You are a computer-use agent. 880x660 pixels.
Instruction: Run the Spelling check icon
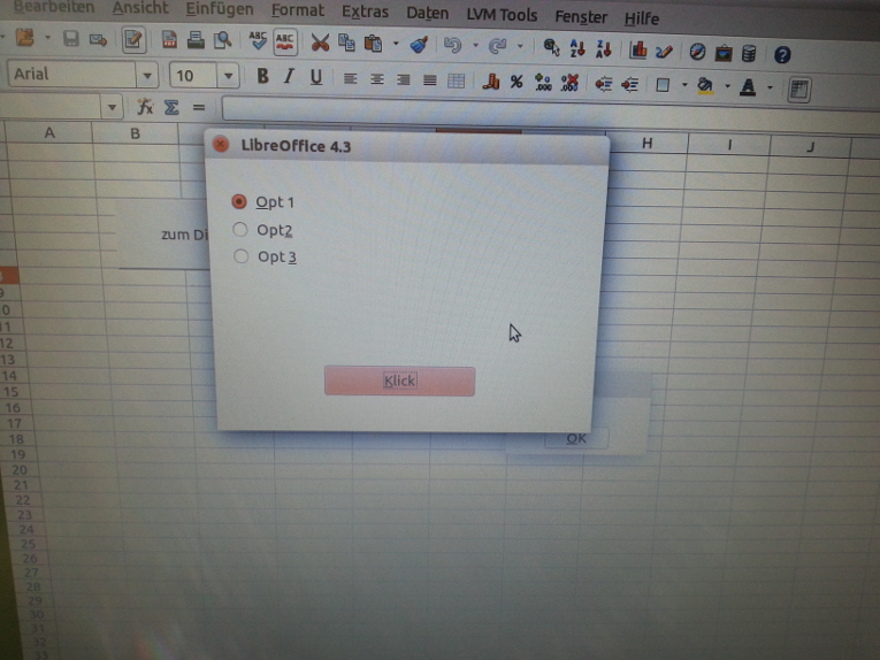click(258, 40)
